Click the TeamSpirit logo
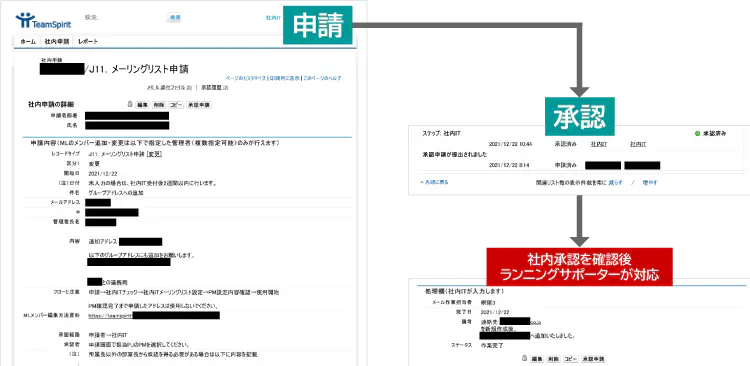Image resolution: width=750 pixels, height=366 pixels. pyautogui.click(x=43, y=21)
